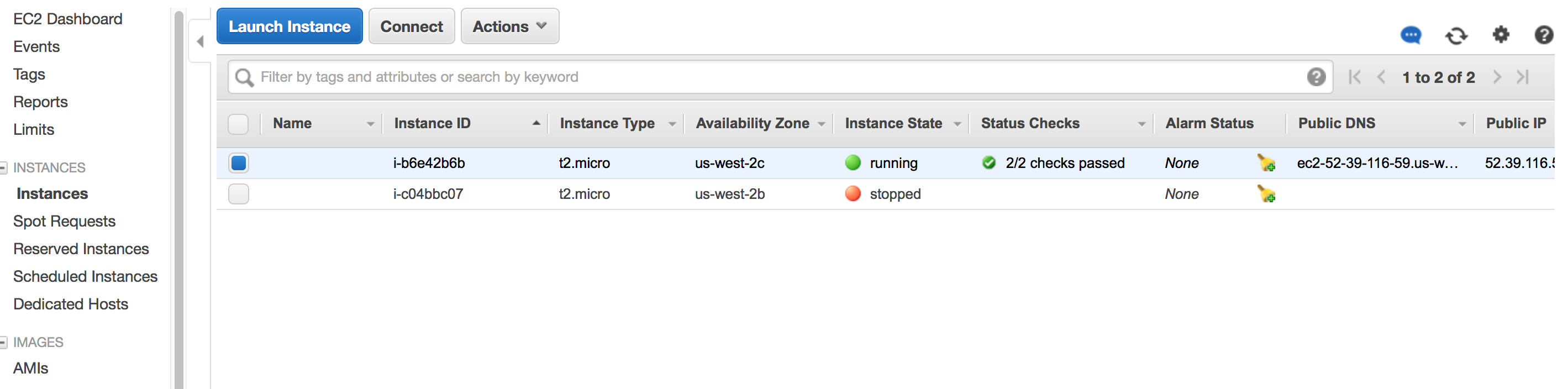Click the search filter help icon
Viewport: 1568px width, 389px height.
1316,77
